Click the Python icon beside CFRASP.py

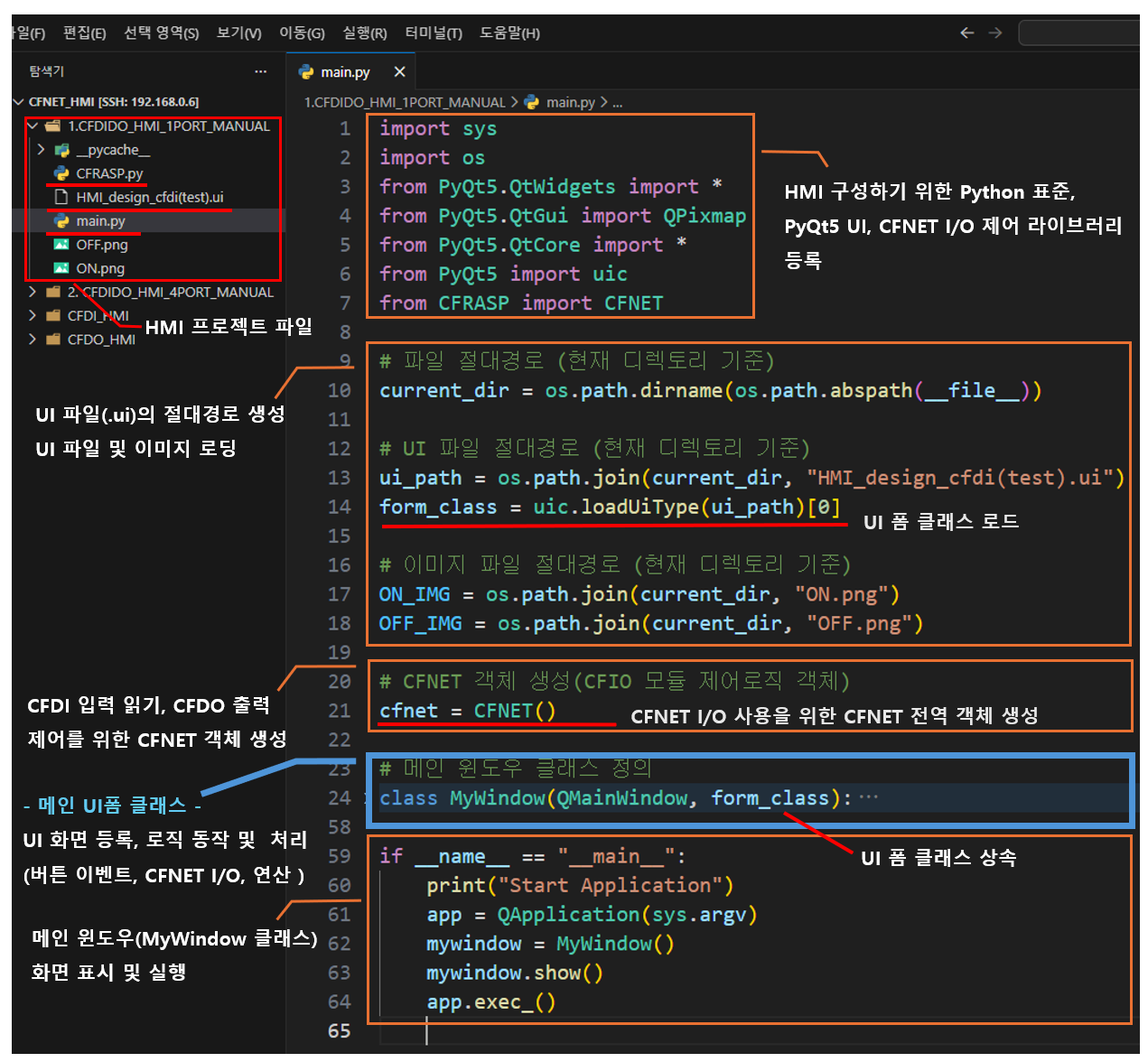pos(61,173)
